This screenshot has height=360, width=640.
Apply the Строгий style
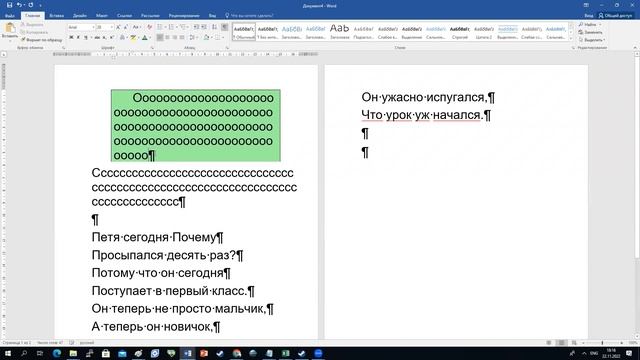pos(460,31)
